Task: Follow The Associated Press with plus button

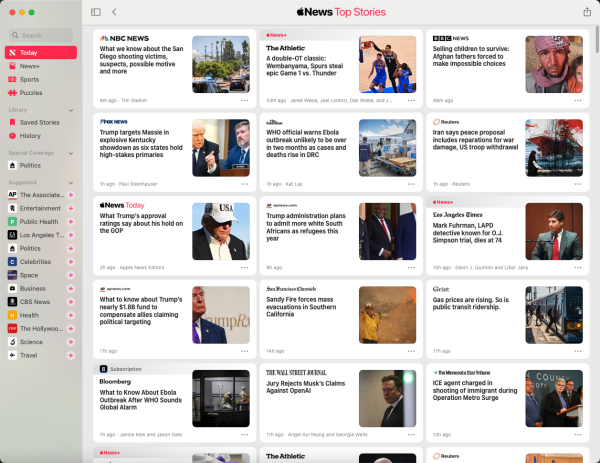Action: 71,195
